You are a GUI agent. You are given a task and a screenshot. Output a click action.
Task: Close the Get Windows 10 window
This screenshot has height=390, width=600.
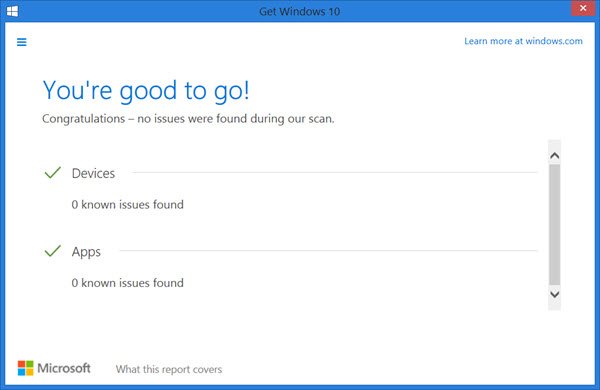pos(583,8)
